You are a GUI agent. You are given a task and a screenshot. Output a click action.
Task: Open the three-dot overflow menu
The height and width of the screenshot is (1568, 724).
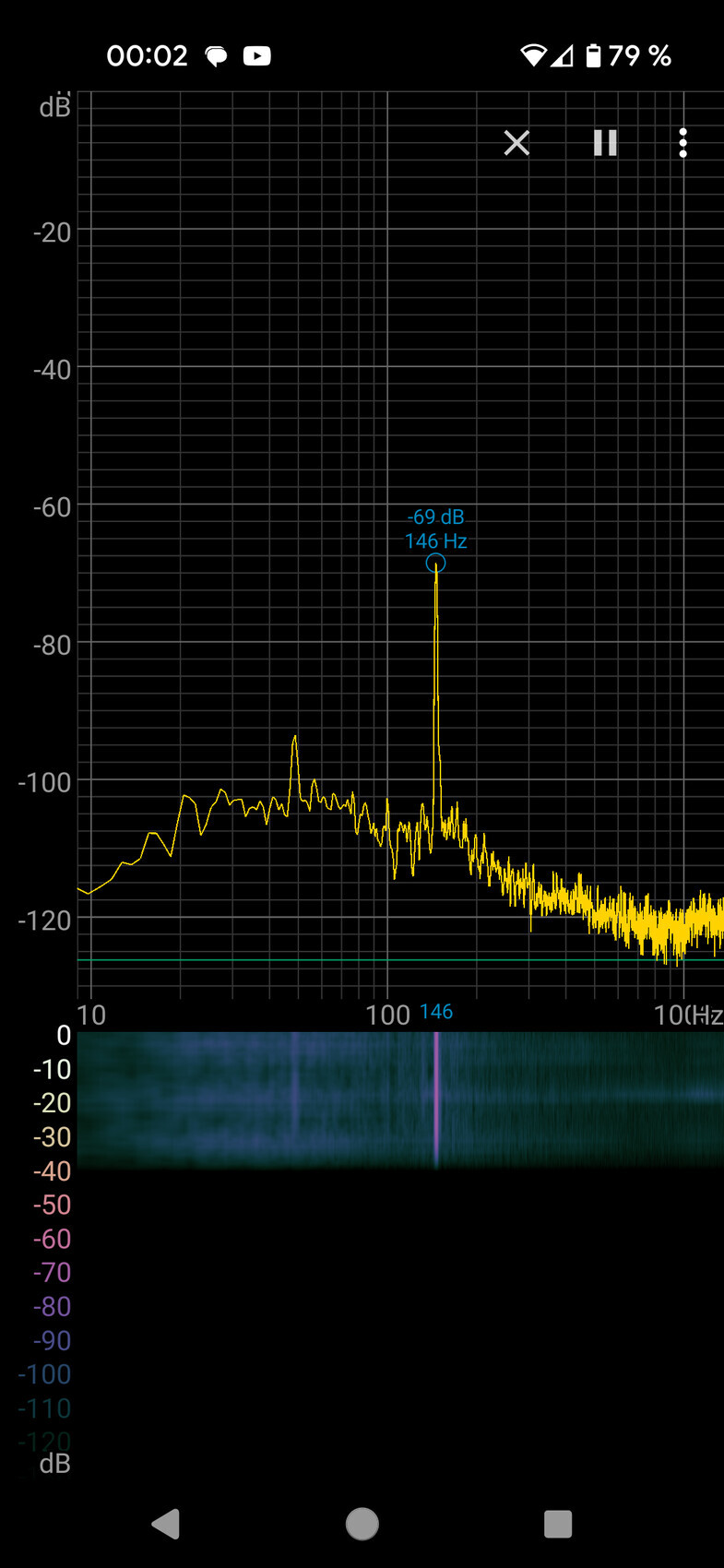682,143
